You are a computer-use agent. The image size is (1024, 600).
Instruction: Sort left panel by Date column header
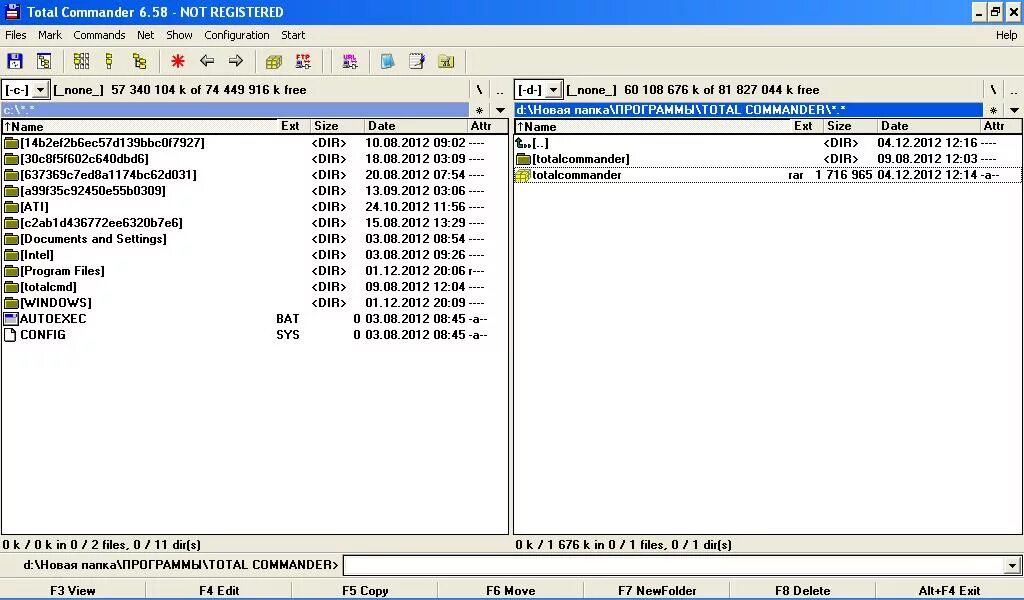(415, 126)
